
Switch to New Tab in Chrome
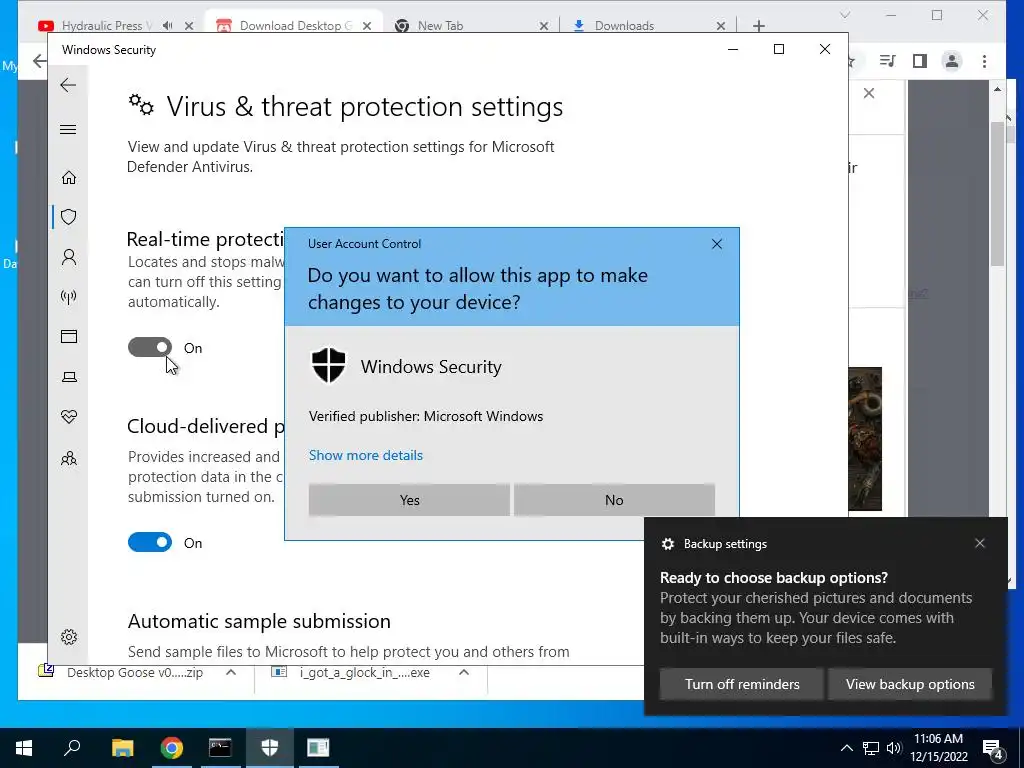tap(440, 25)
